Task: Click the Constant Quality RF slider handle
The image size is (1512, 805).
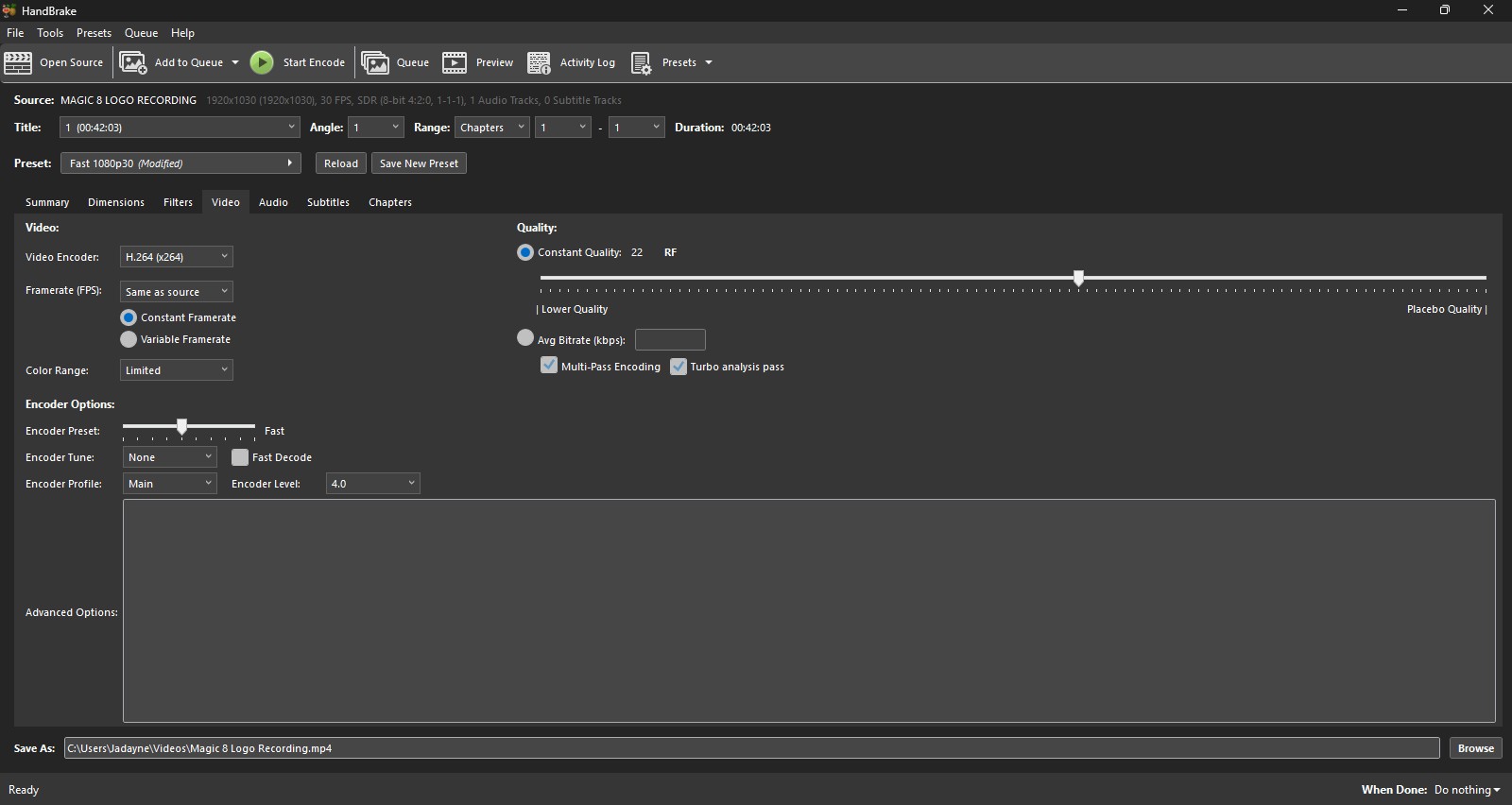Action: coord(1078,278)
